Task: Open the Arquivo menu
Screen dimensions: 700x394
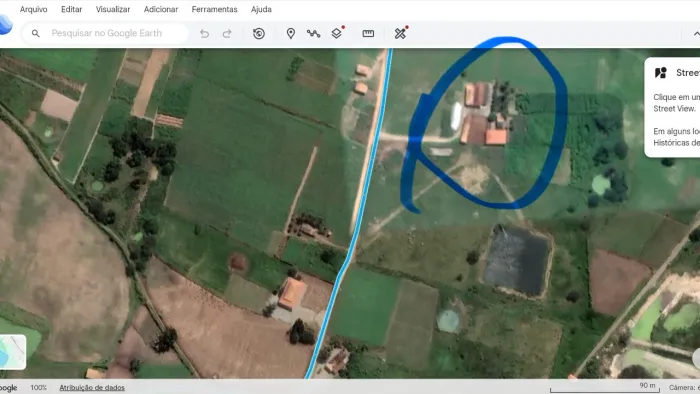Action: (33, 9)
